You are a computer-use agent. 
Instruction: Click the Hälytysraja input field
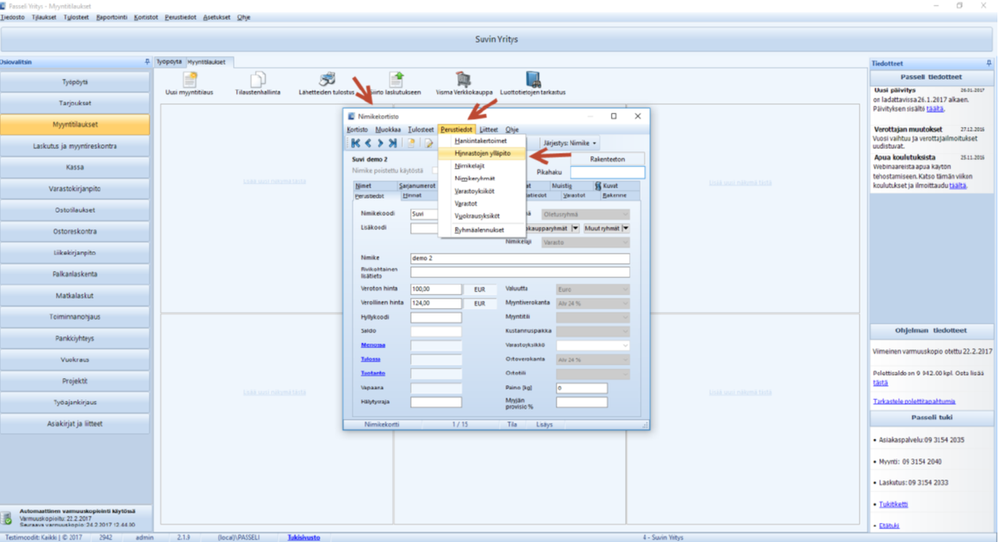pyautogui.click(x=436, y=402)
